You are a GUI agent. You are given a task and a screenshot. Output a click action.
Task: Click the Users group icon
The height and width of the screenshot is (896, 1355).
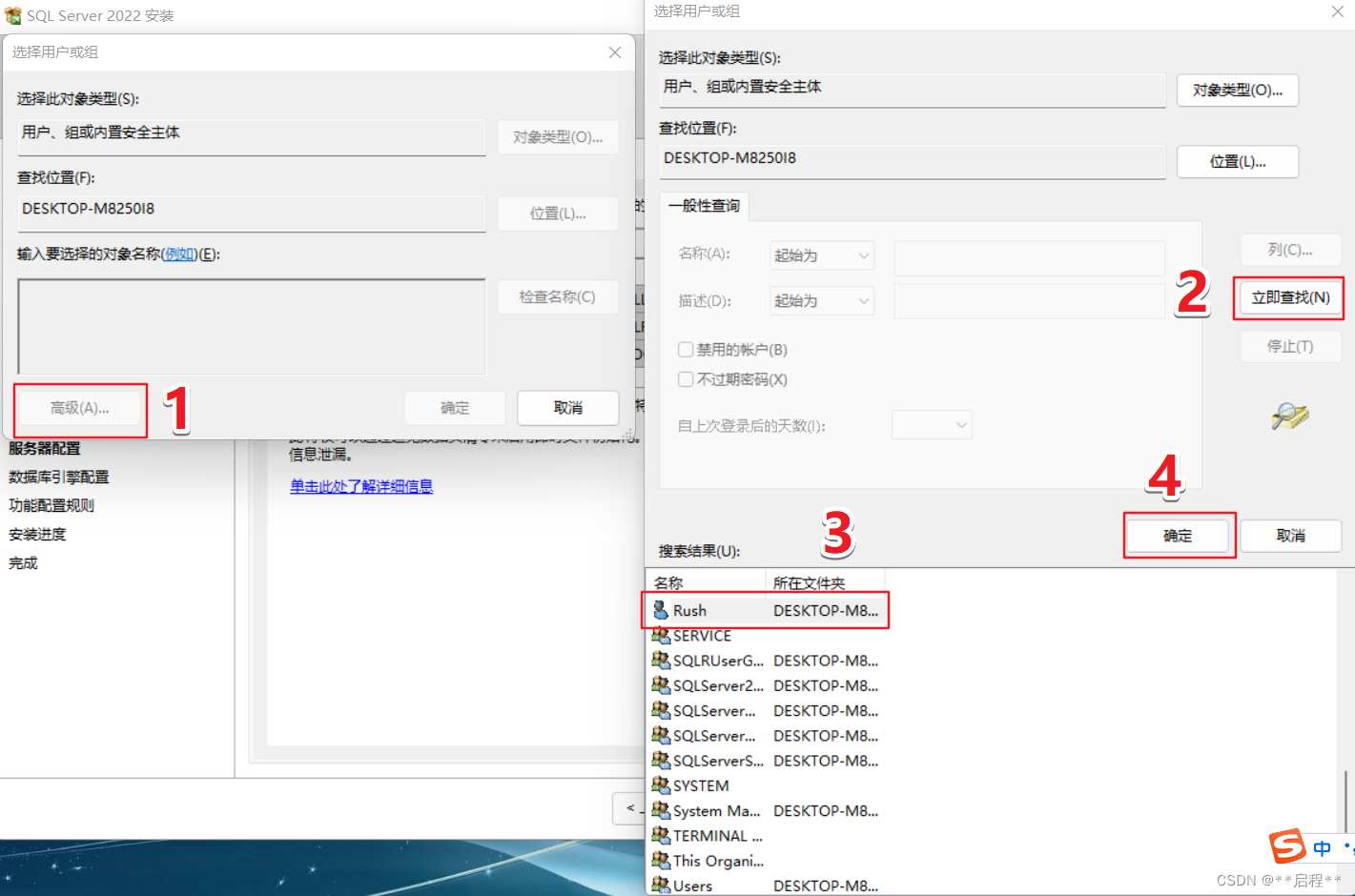click(x=660, y=885)
